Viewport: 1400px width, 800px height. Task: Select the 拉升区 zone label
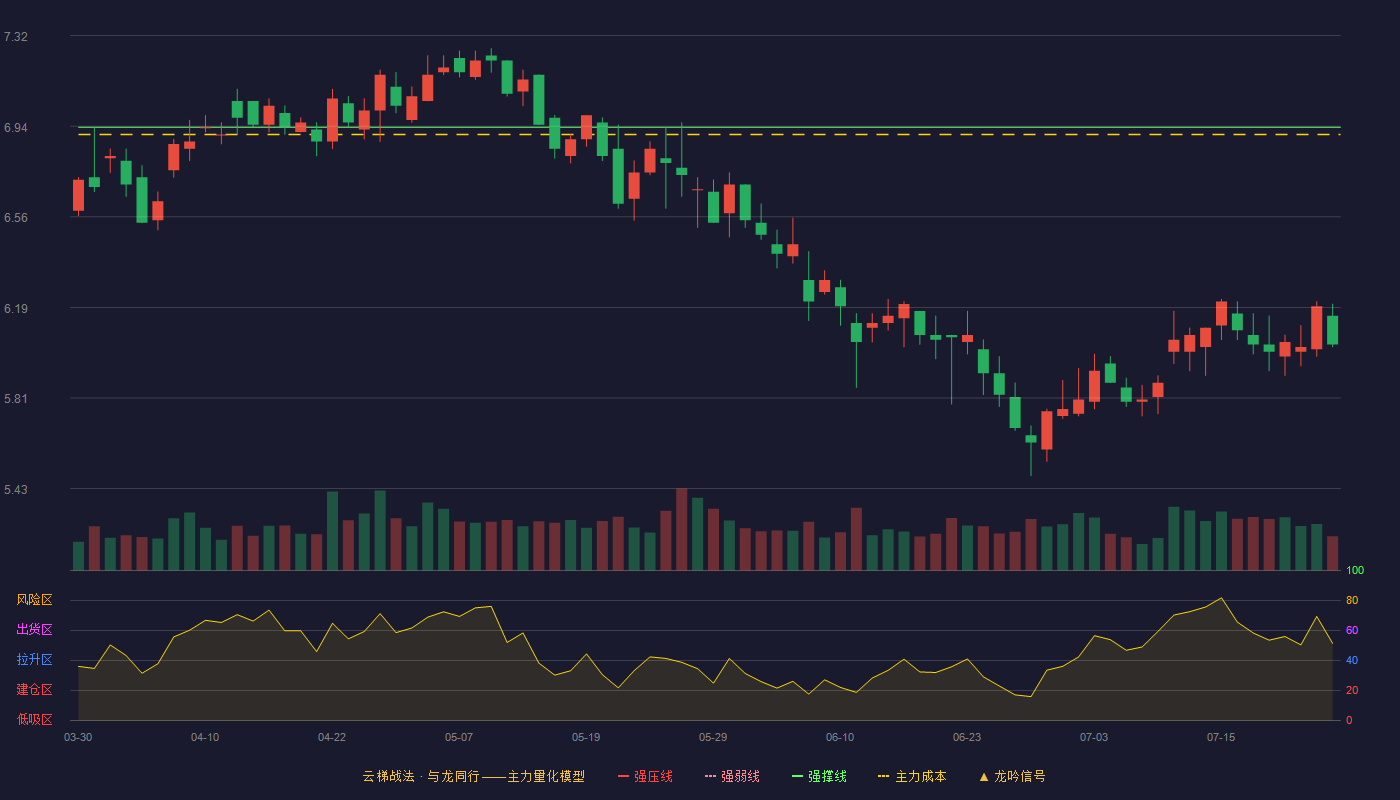click(34, 660)
